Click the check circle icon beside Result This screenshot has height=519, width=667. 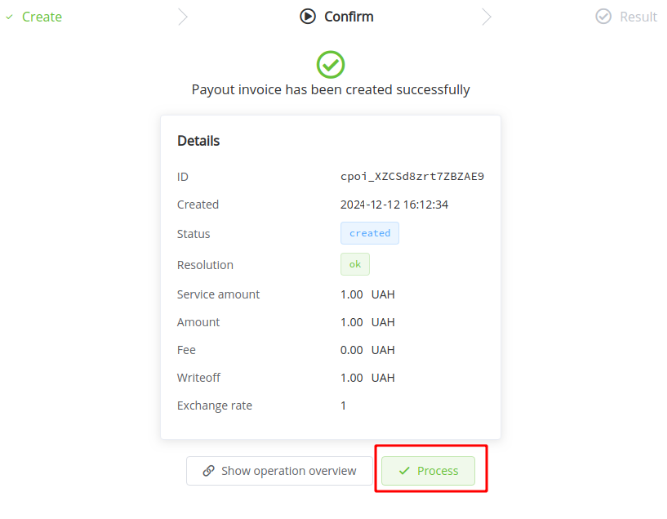click(x=603, y=16)
